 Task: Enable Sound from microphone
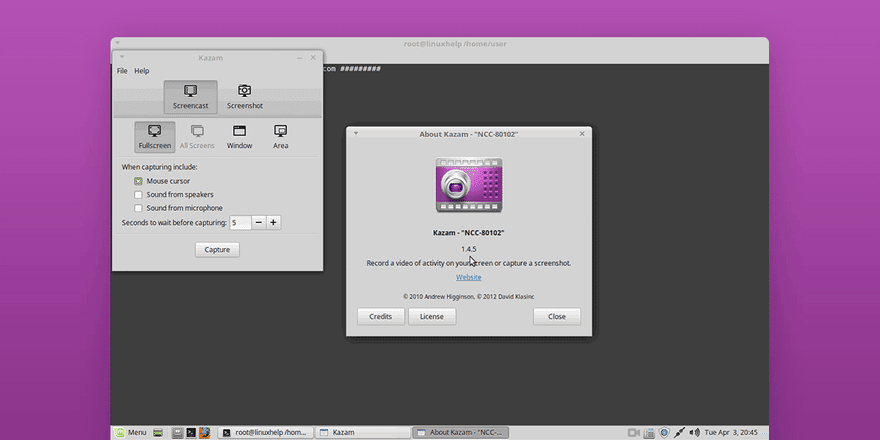click(139, 208)
